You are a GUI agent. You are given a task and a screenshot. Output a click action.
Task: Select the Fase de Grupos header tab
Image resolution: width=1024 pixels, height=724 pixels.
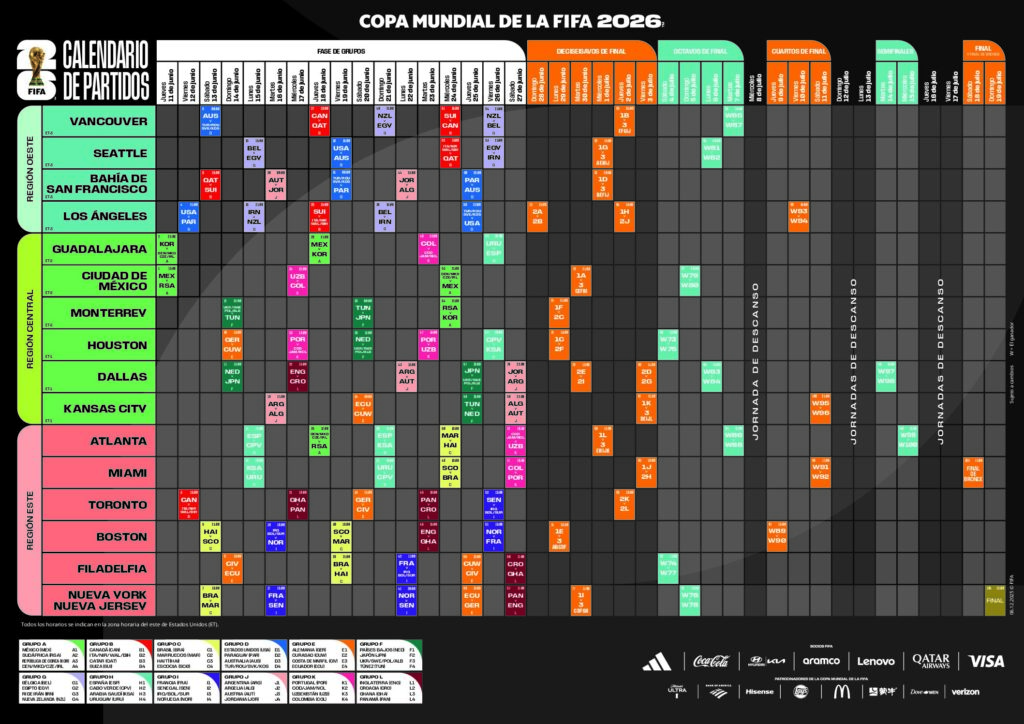340,50
